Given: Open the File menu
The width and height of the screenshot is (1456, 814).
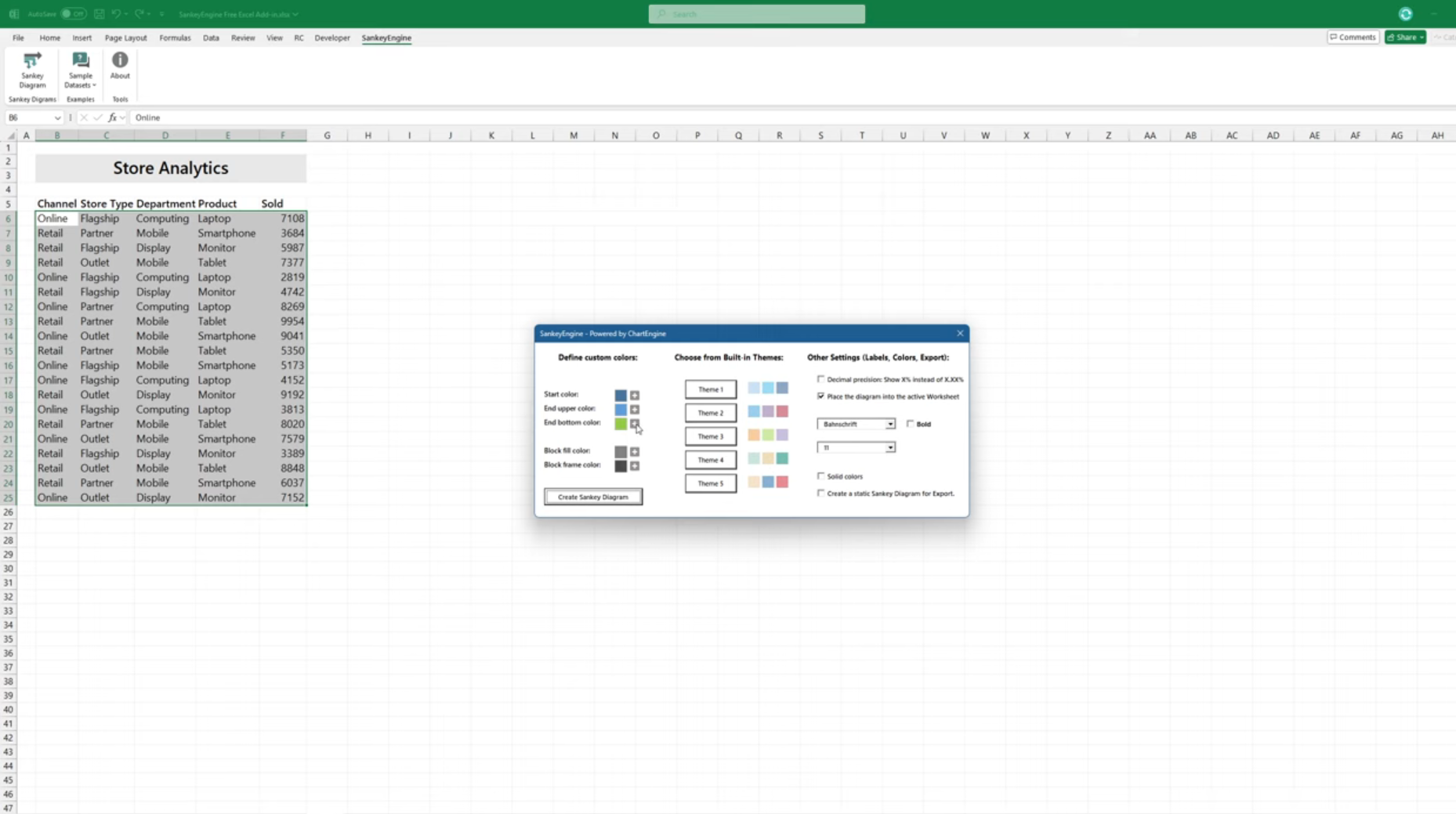Looking at the screenshot, I should coord(18,38).
